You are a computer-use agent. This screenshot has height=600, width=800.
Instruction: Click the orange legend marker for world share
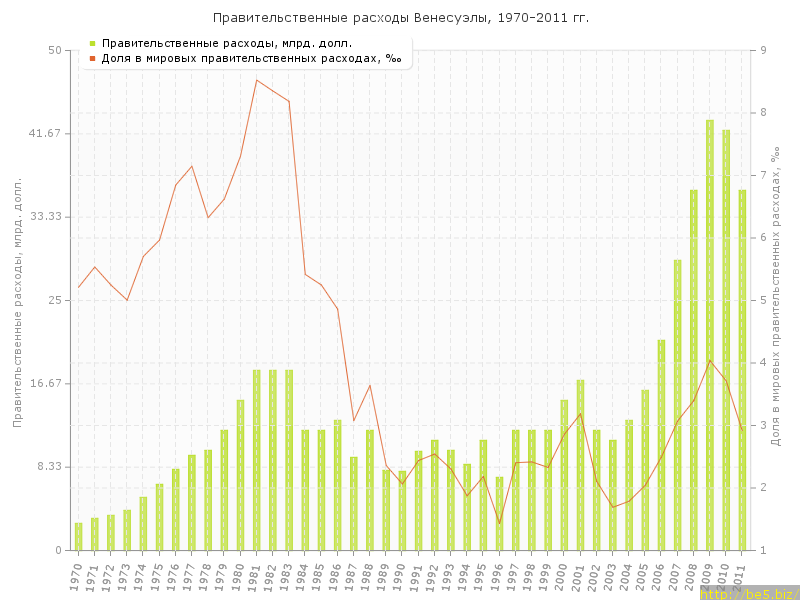click(92, 58)
